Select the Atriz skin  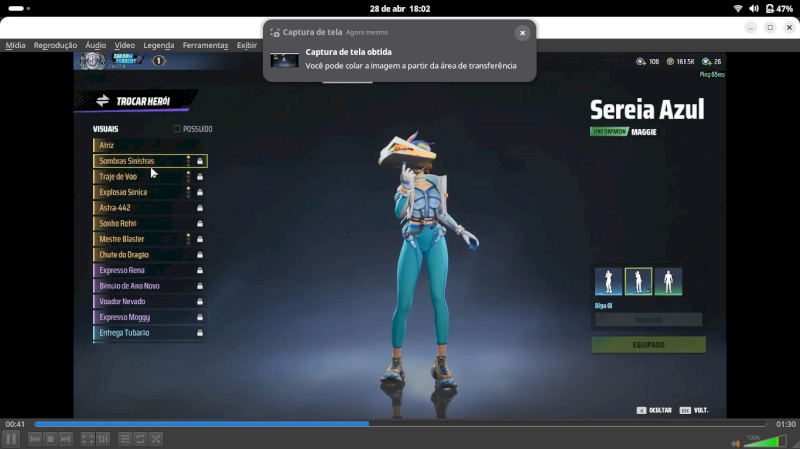tap(150, 145)
